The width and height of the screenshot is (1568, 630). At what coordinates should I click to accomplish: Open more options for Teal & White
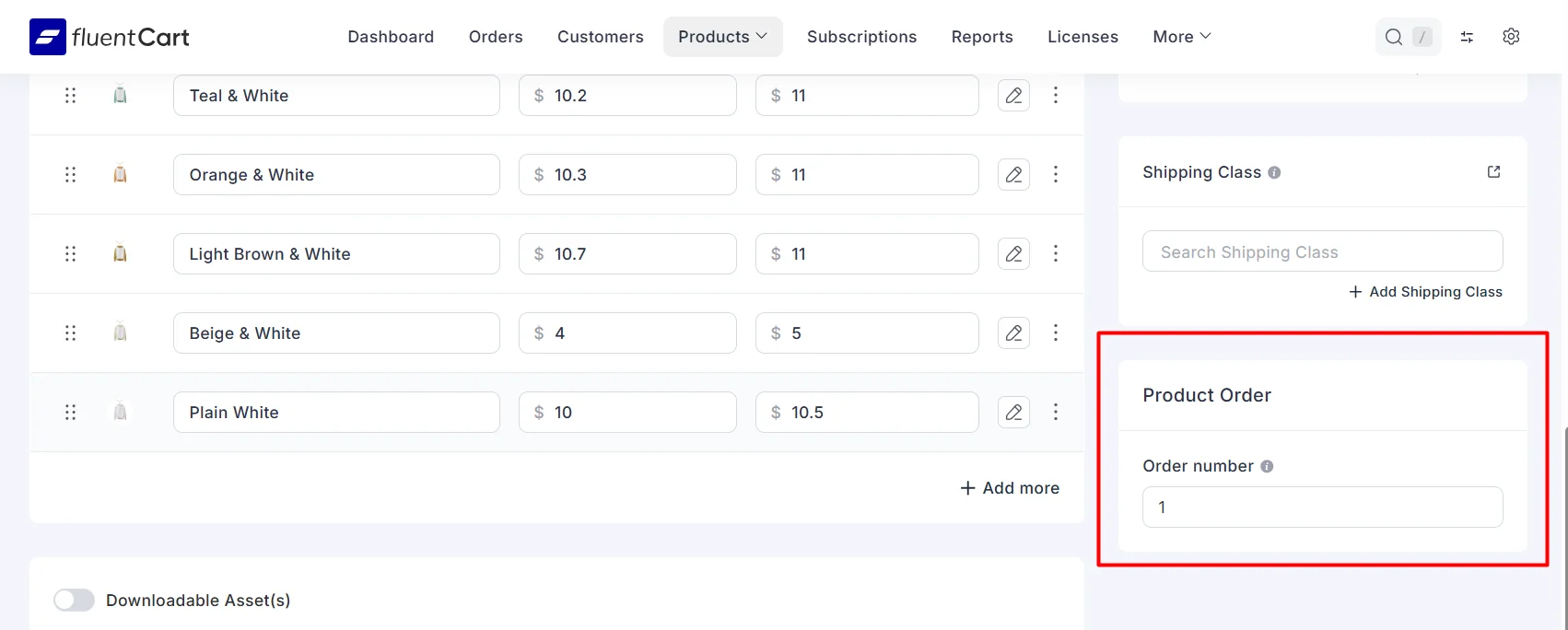pyautogui.click(x=1056, y=96)
